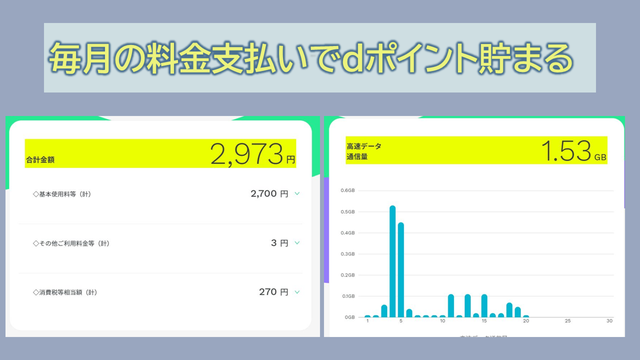Click the tallest bar in the data chart

click(x=393, y=262)
